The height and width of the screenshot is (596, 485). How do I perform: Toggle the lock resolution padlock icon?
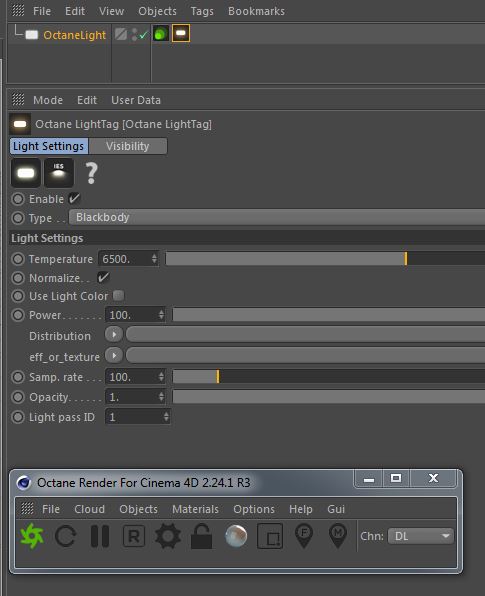point(201,536)
